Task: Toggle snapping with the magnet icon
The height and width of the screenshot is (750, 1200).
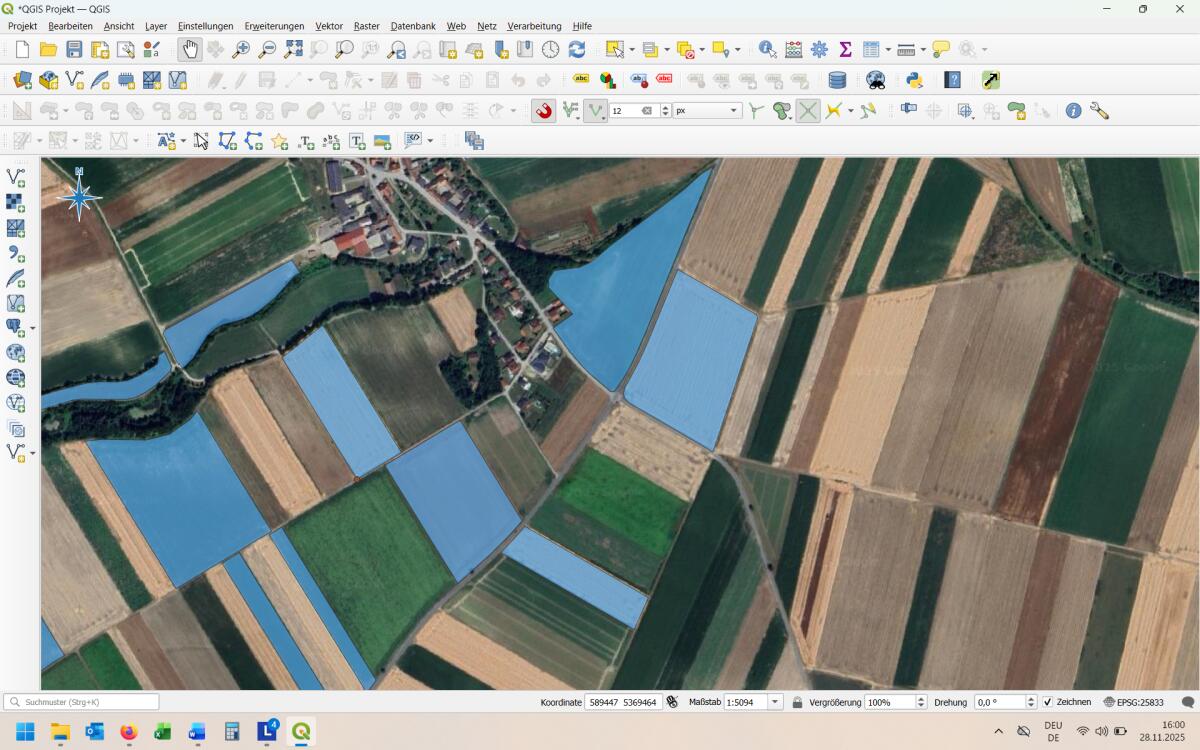Action: [x=543, y=110]
